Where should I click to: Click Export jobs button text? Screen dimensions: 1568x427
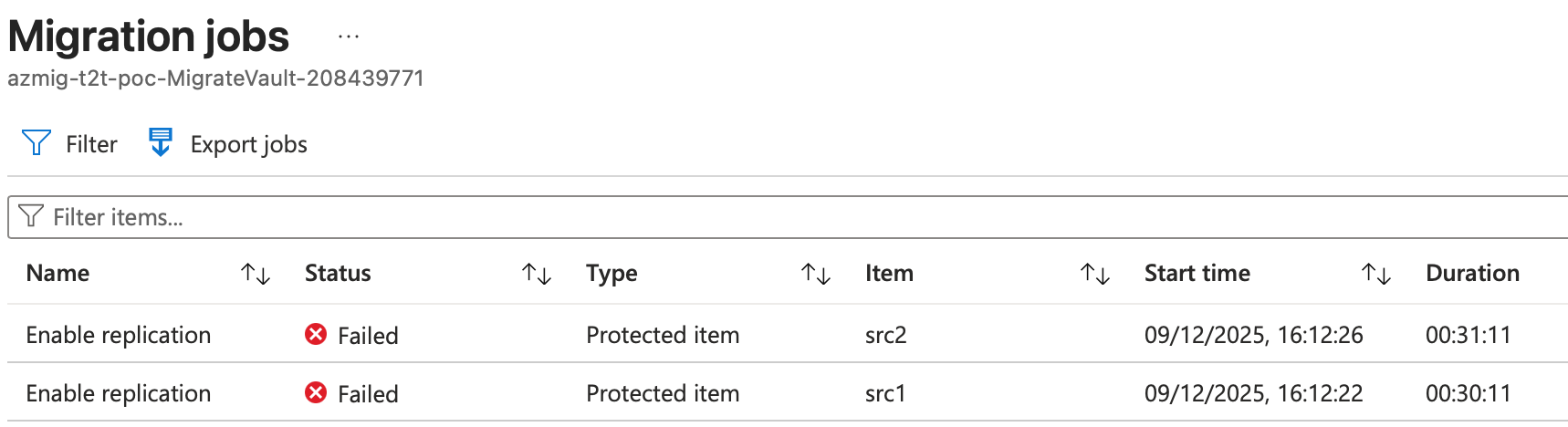pyautogui.click(x=248, y=144)
